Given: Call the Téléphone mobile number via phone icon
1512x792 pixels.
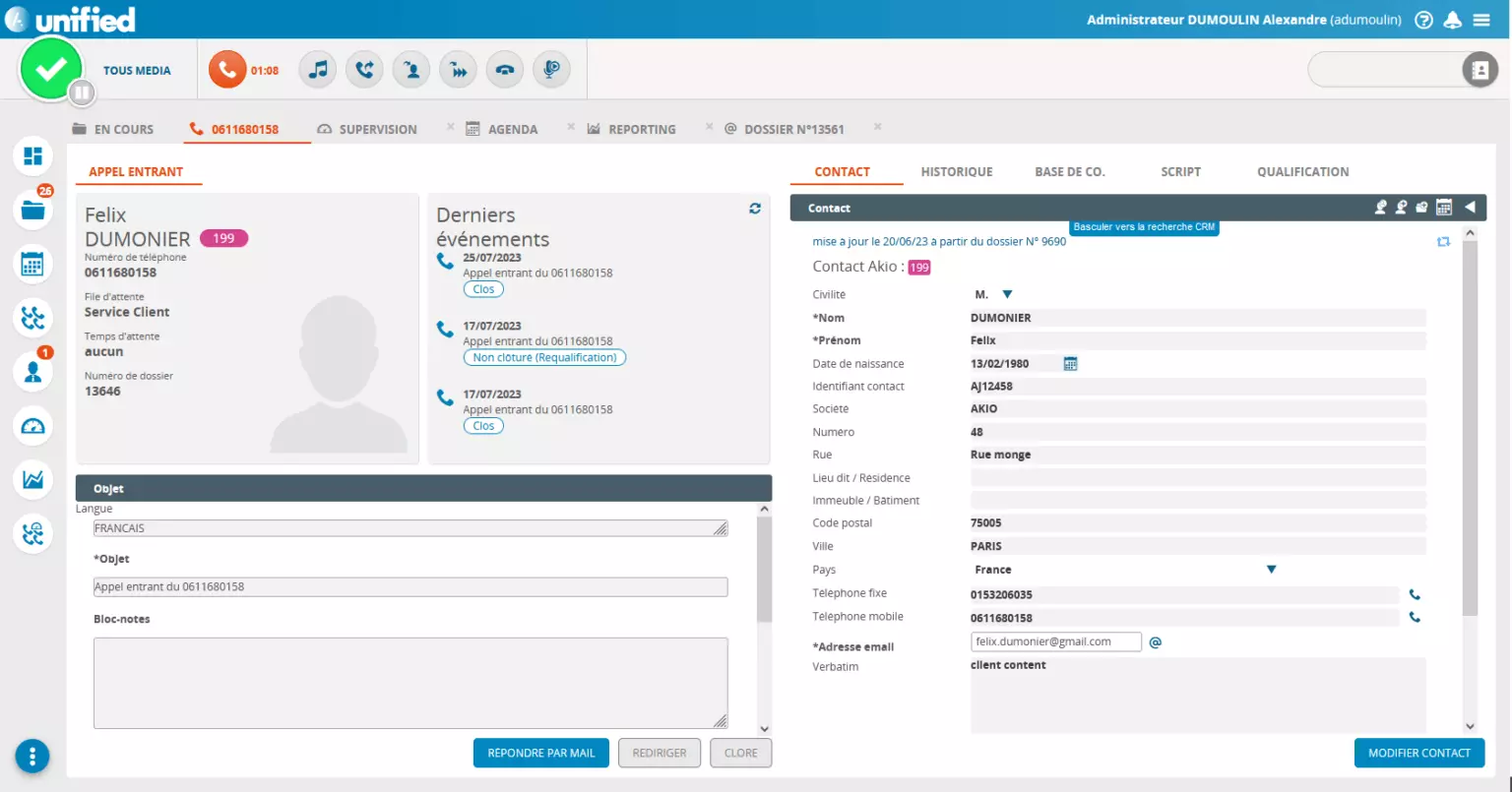Looking at the screenshot, I should 1415,618.
